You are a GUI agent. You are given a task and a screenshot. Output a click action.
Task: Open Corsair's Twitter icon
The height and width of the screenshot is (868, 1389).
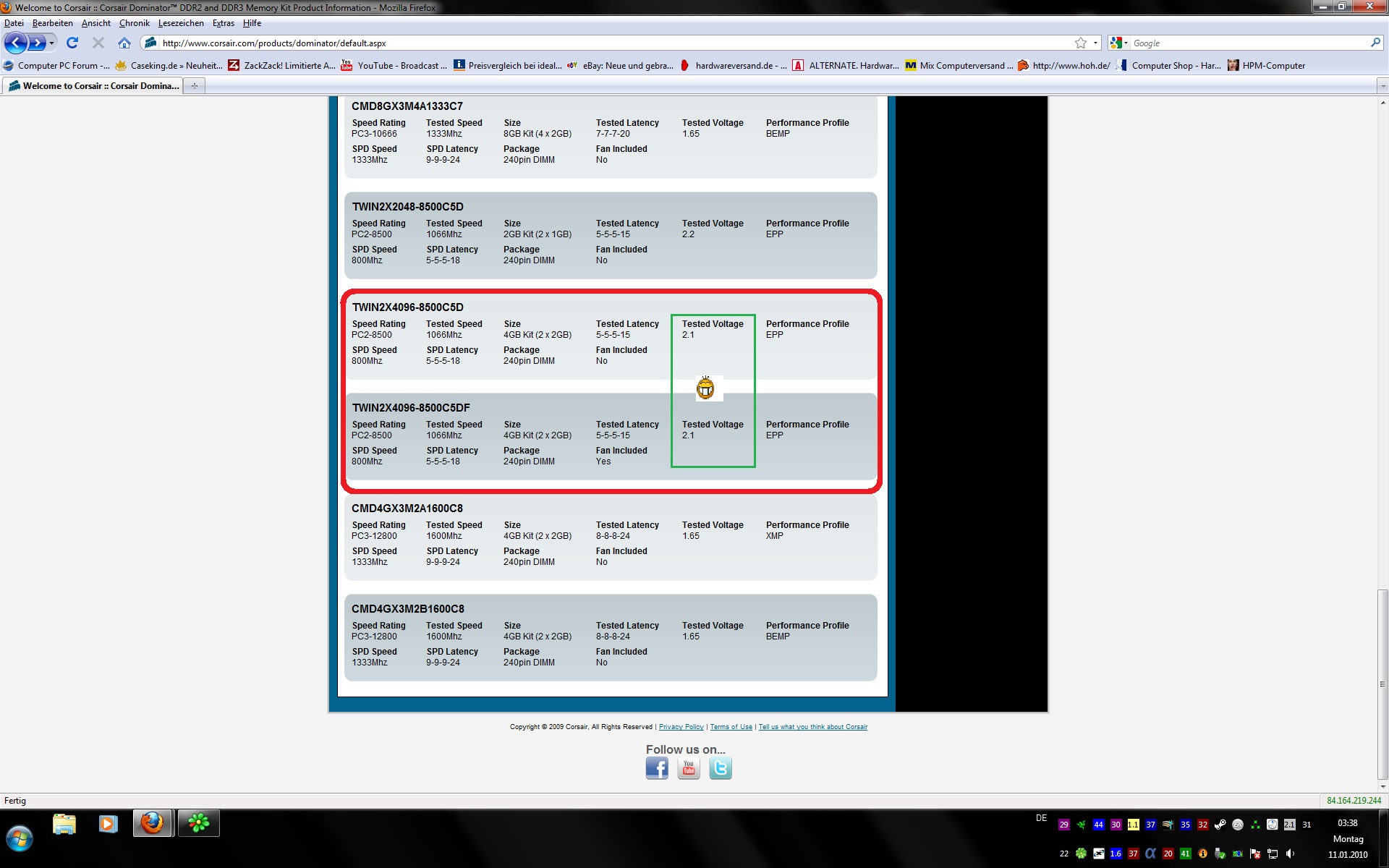tap(721, 768)
